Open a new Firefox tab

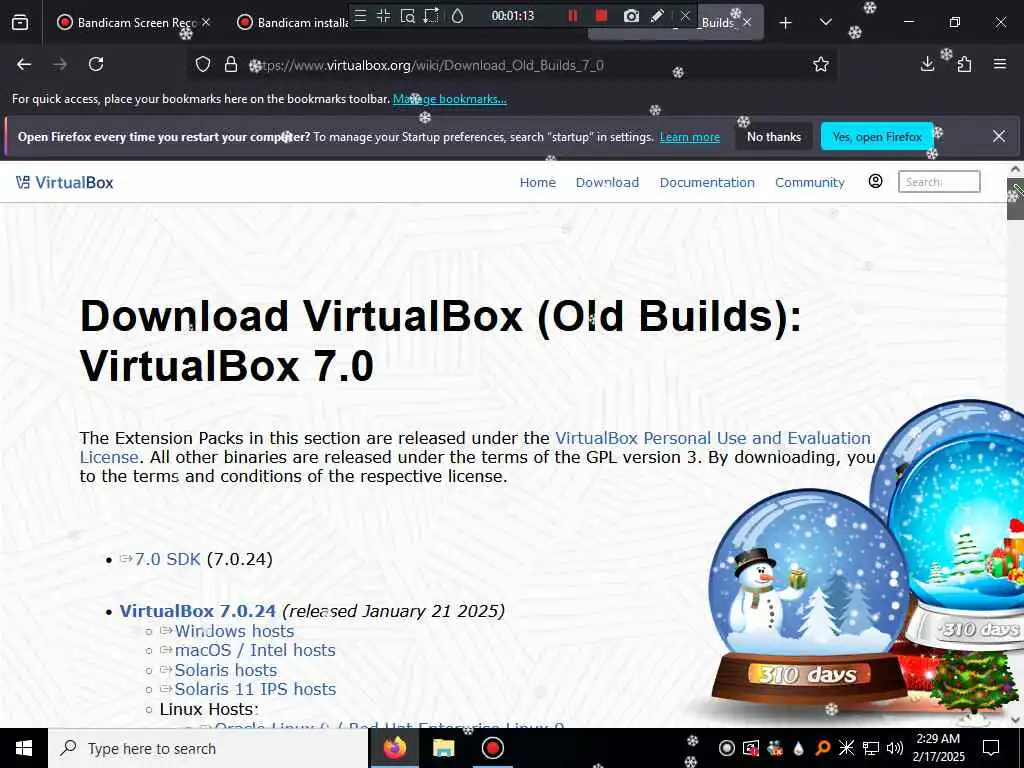[786, 23]
